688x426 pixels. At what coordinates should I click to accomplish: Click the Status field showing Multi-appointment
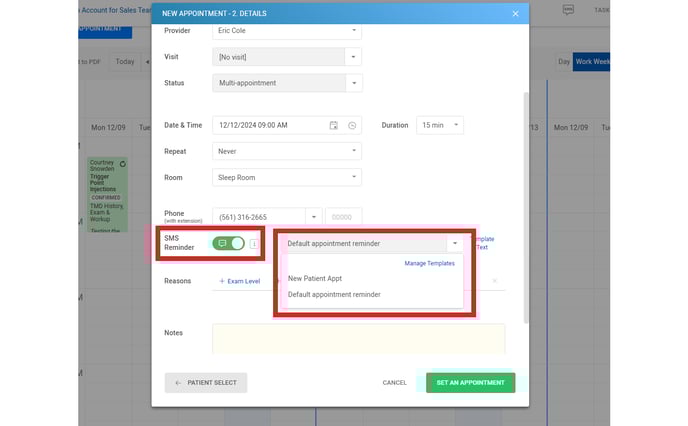click(279, 83)
